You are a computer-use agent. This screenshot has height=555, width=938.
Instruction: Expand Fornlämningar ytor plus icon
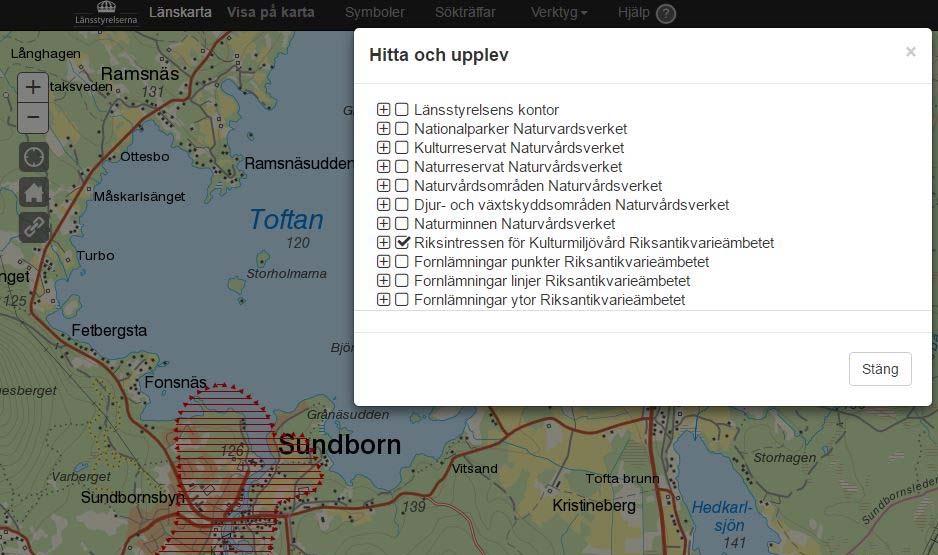[x=383, y=300]
